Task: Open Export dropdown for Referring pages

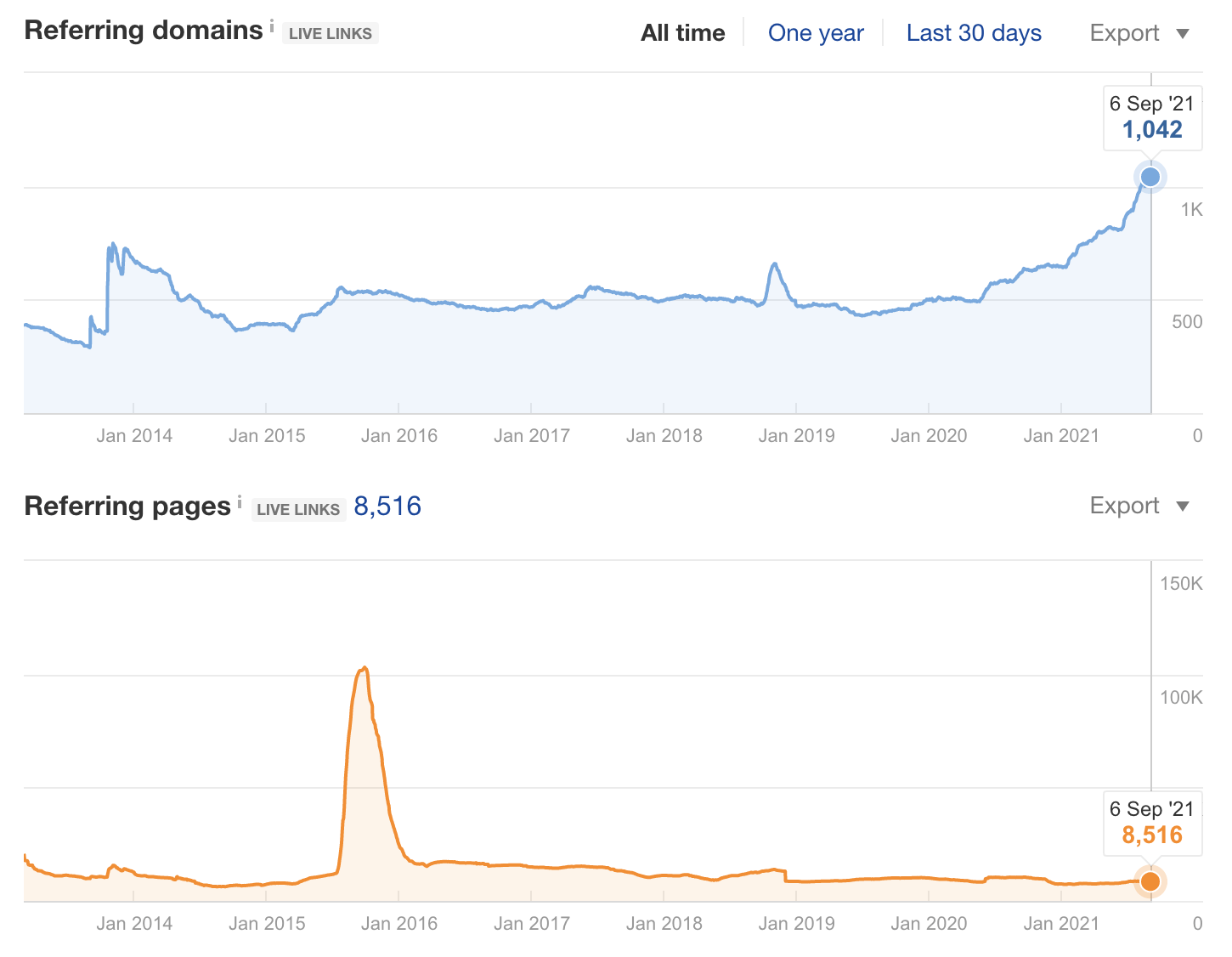Action: click(x=1139, y=506)
